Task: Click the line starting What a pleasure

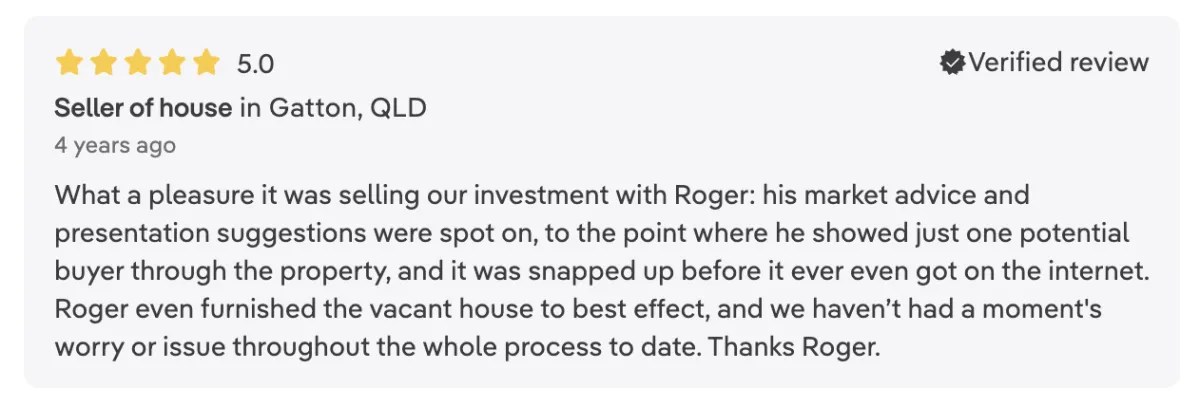Action: click(x=542, y=194)
